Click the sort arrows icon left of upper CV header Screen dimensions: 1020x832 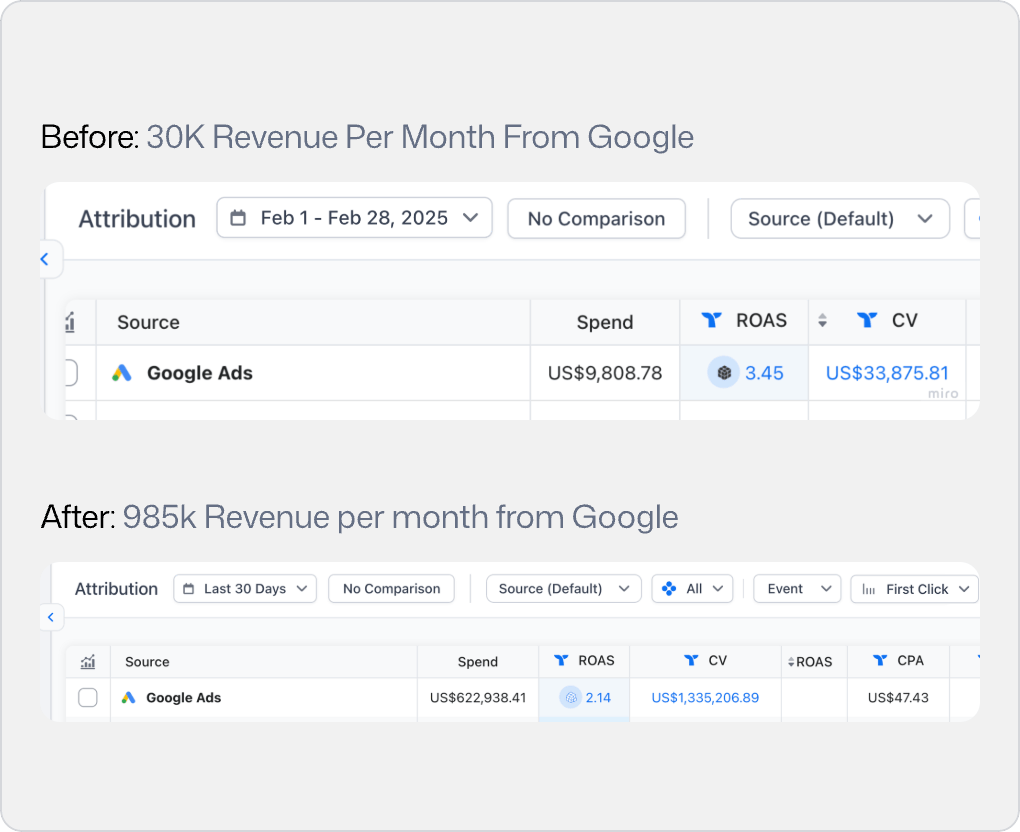(823, 321)
